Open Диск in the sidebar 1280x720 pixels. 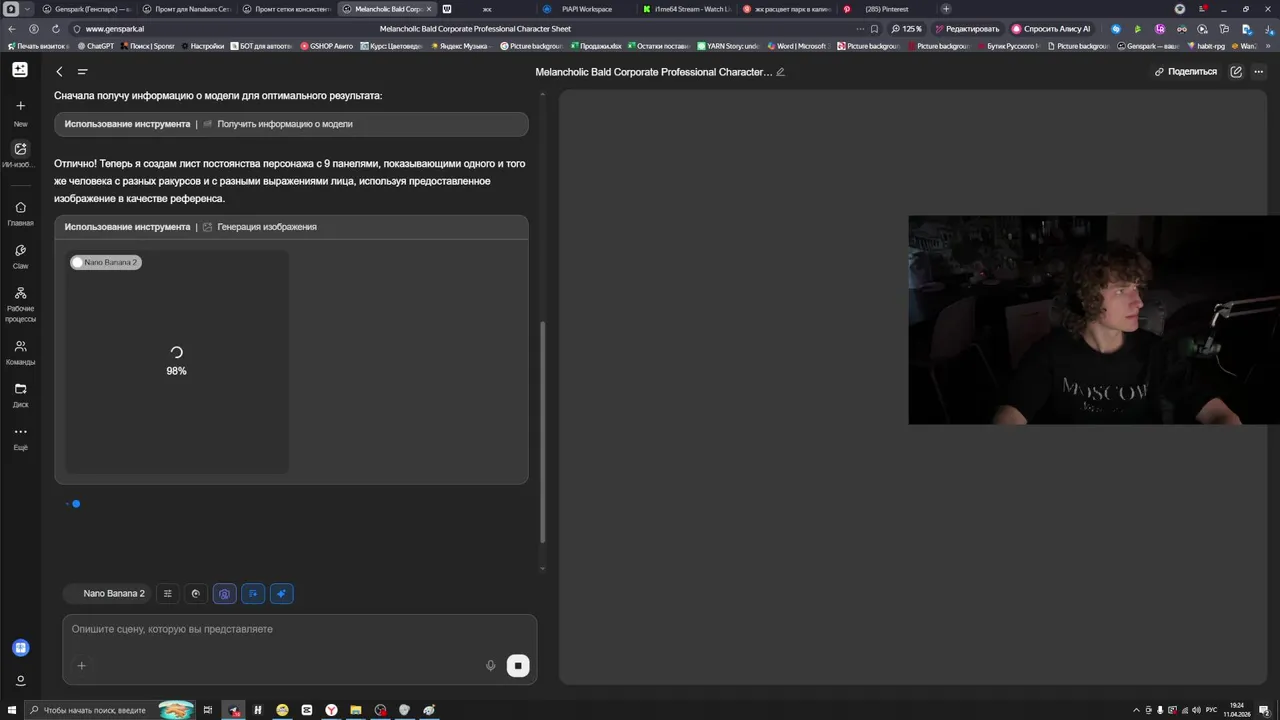20,395
